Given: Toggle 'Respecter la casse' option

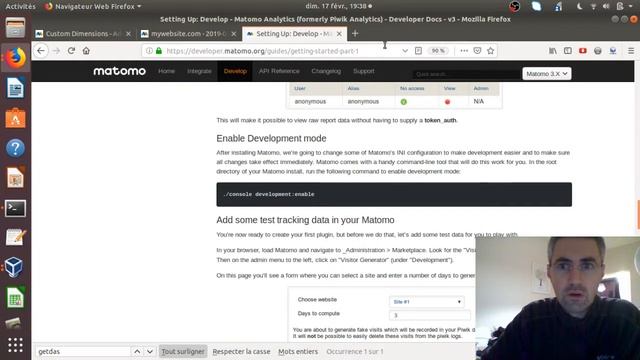Looking at the screenshot, I should point(241,351).
